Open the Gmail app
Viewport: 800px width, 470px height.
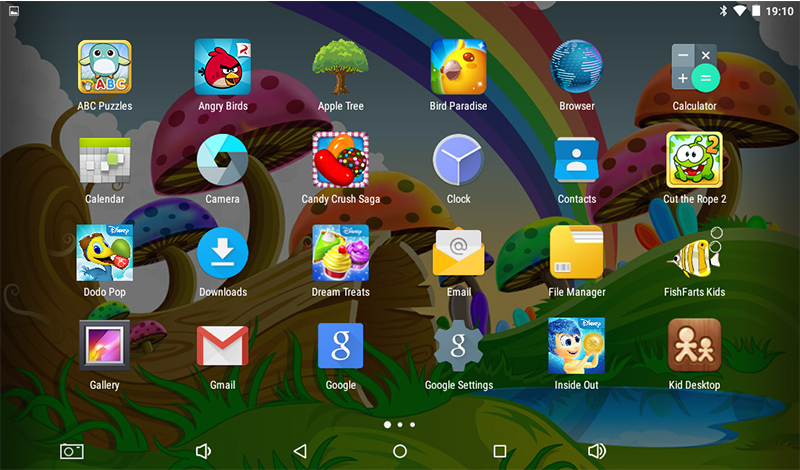(x=222, y=346)
